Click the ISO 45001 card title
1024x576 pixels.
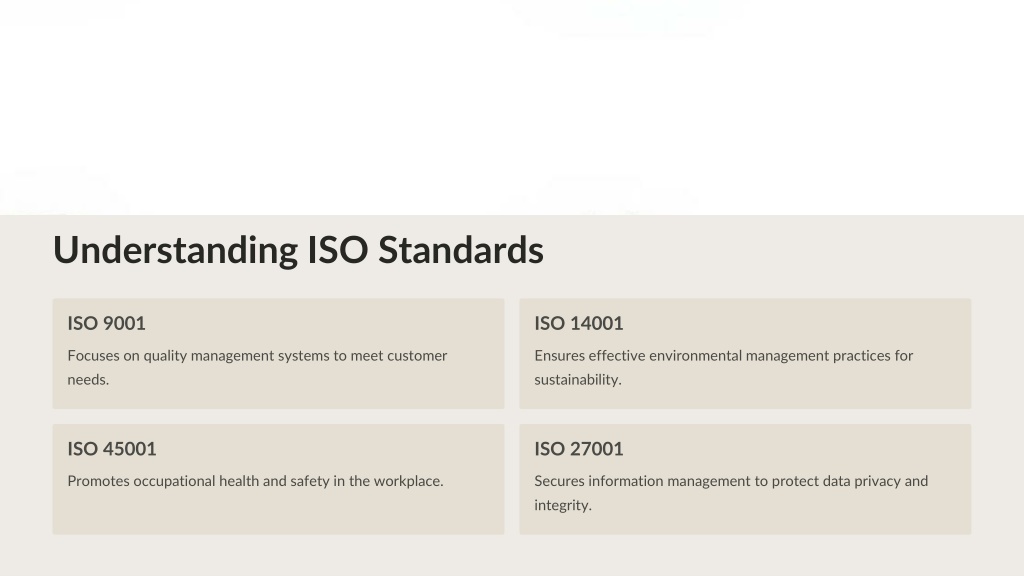(x=112, y=449)
